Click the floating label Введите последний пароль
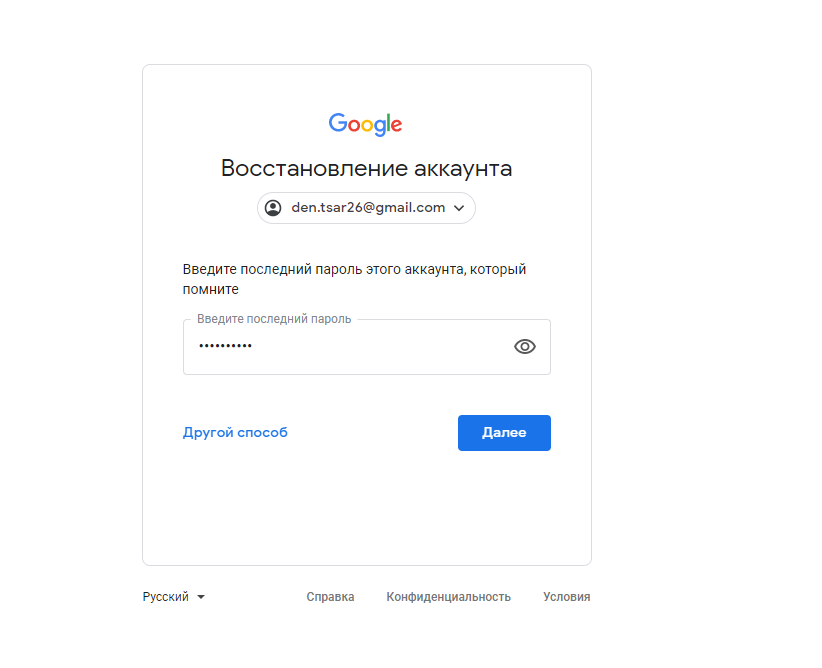Viewport: 822px width, 668px height. click(274, 319)
